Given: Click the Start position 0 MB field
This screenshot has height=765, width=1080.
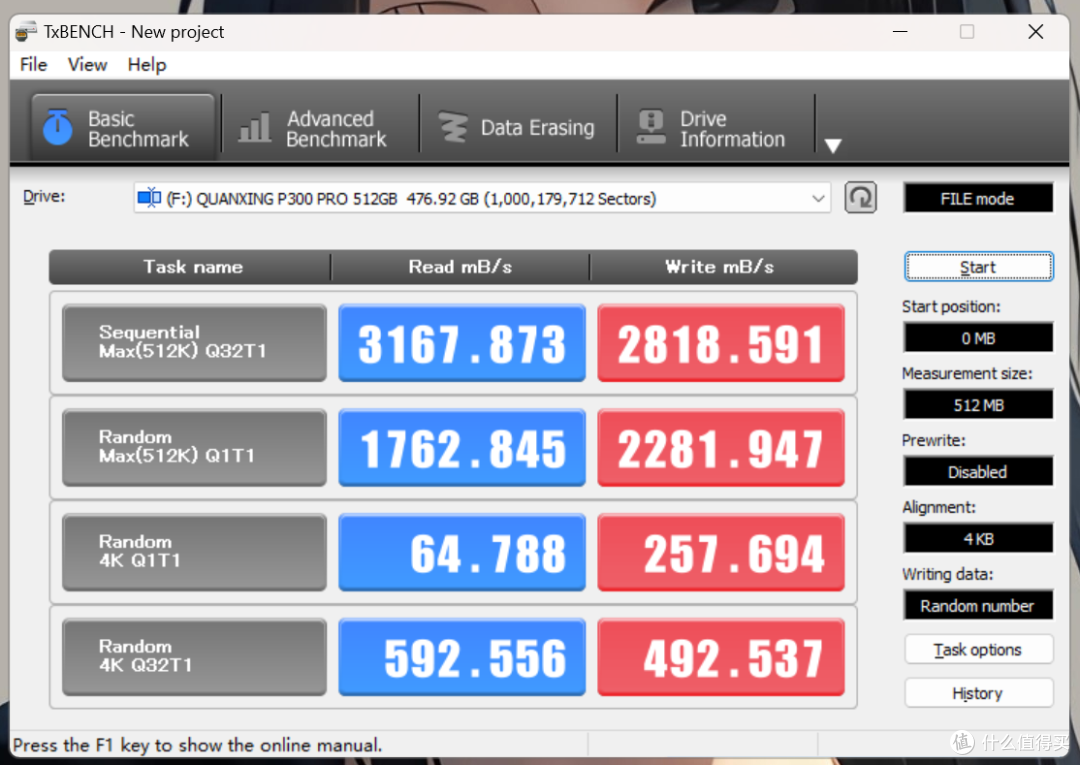Looking at the screenshot, I should tap(978, 338).
